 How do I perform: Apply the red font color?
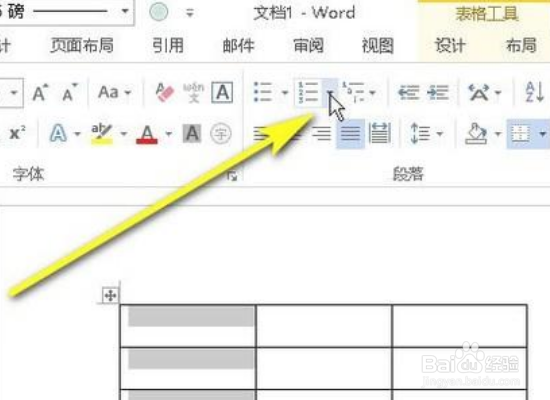pyautogui.click(x=147, y=134)
